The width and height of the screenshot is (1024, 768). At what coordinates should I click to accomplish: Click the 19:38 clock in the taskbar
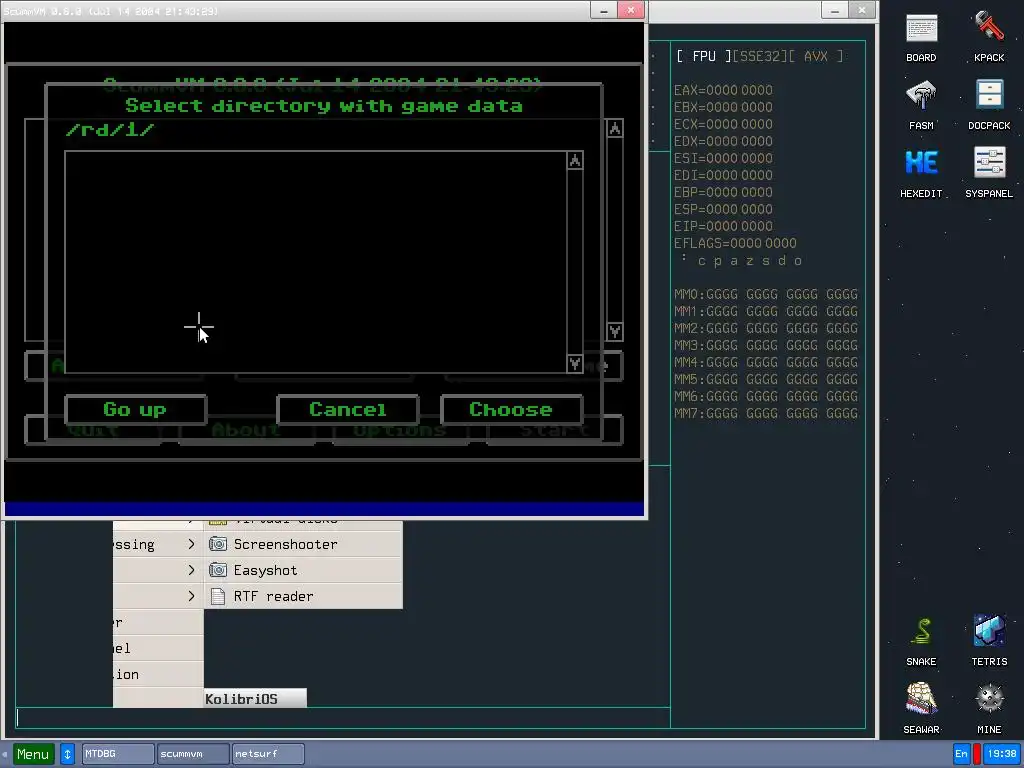pyautogui.click(x=1002, y=754)
